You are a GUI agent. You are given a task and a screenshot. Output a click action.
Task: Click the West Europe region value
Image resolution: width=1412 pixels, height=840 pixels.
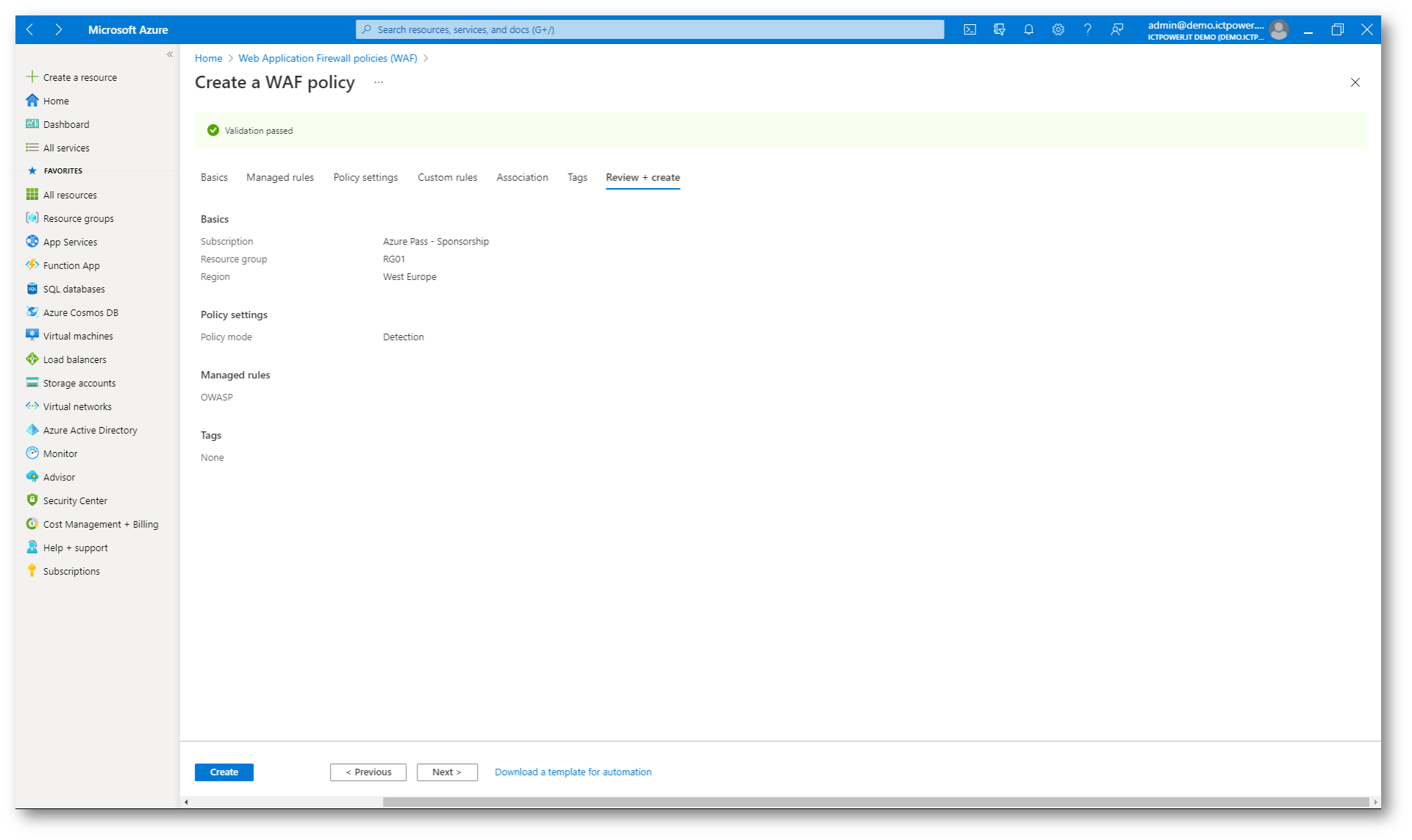pos(409,276)
